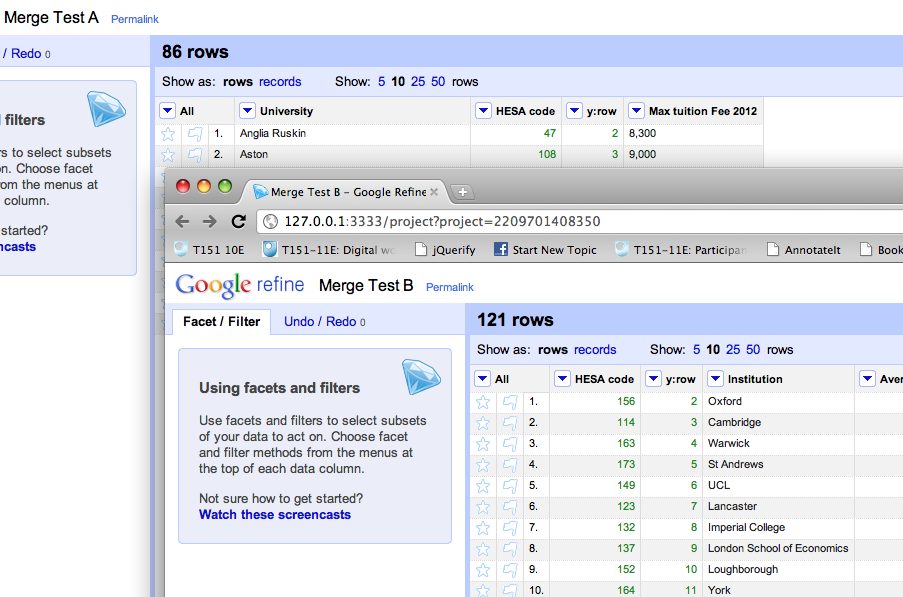The width and height of the screenshot is (903, 597).
Task: Star the Cambridge row
Action: 483,423
